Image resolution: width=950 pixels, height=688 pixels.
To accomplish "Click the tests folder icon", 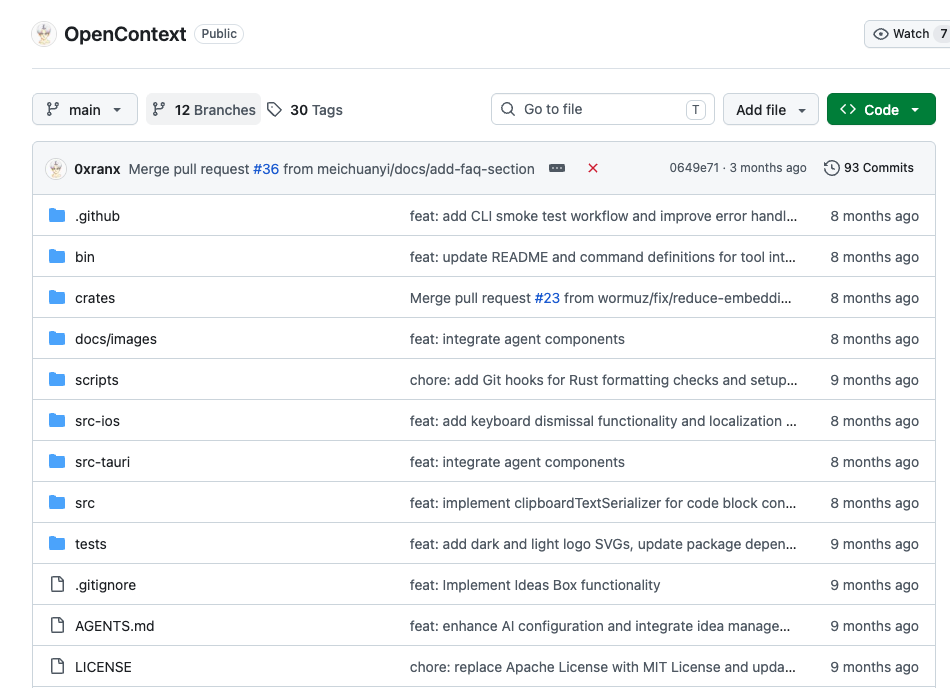I will 57,543.
